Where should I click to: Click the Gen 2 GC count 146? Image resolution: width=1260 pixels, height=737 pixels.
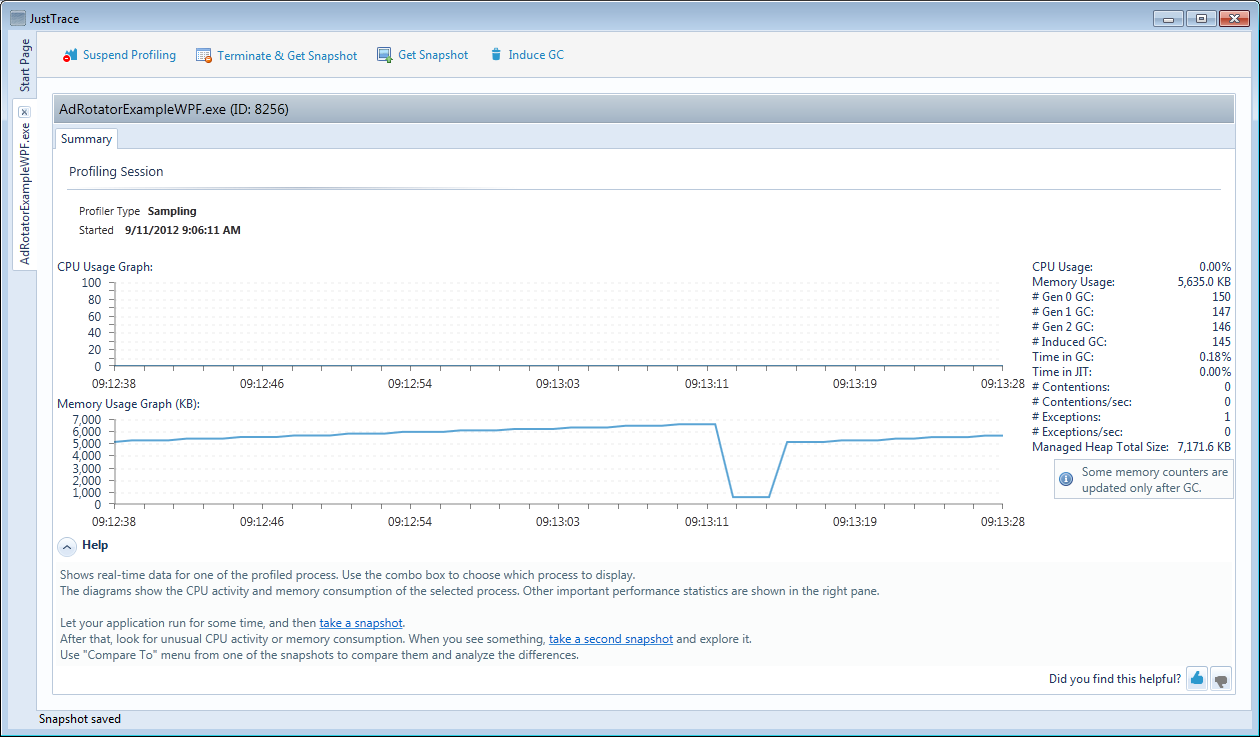[x=1221, y=327]
